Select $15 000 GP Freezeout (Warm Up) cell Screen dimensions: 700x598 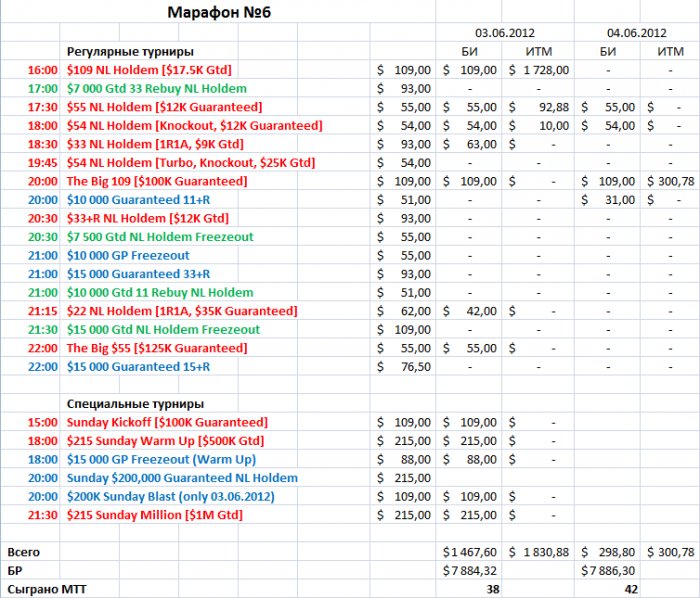tap(161, 459)
